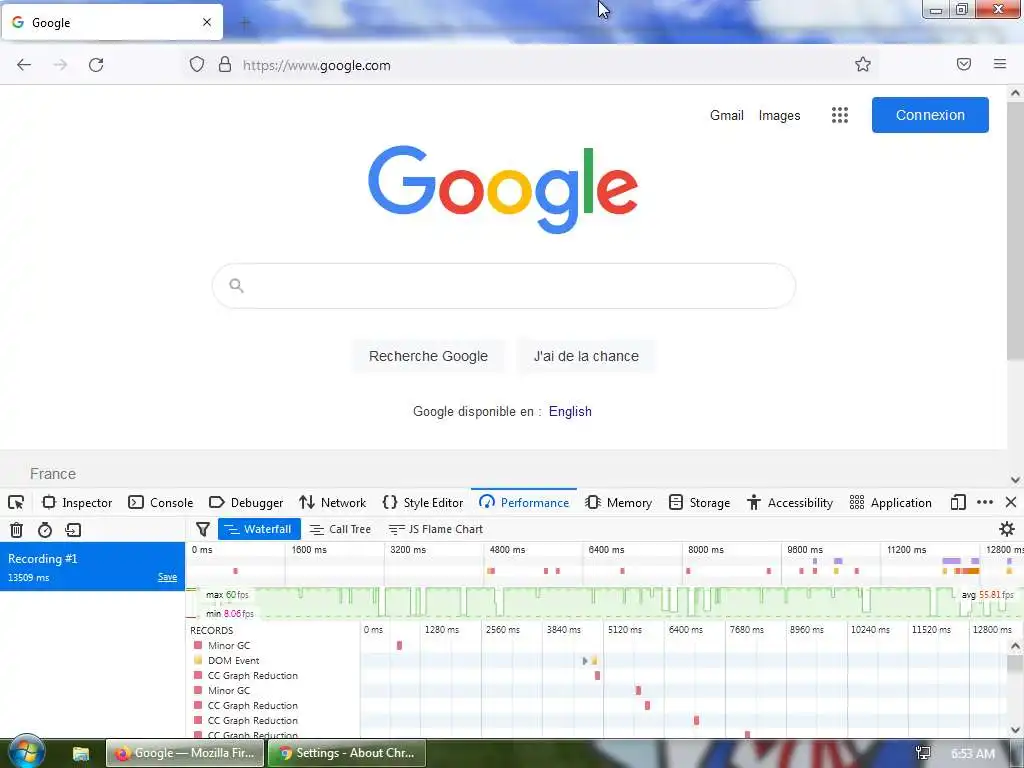Switch to Call Tree view
The image size is (1024, 768).
pyautogui.click(x=340, y=529)
